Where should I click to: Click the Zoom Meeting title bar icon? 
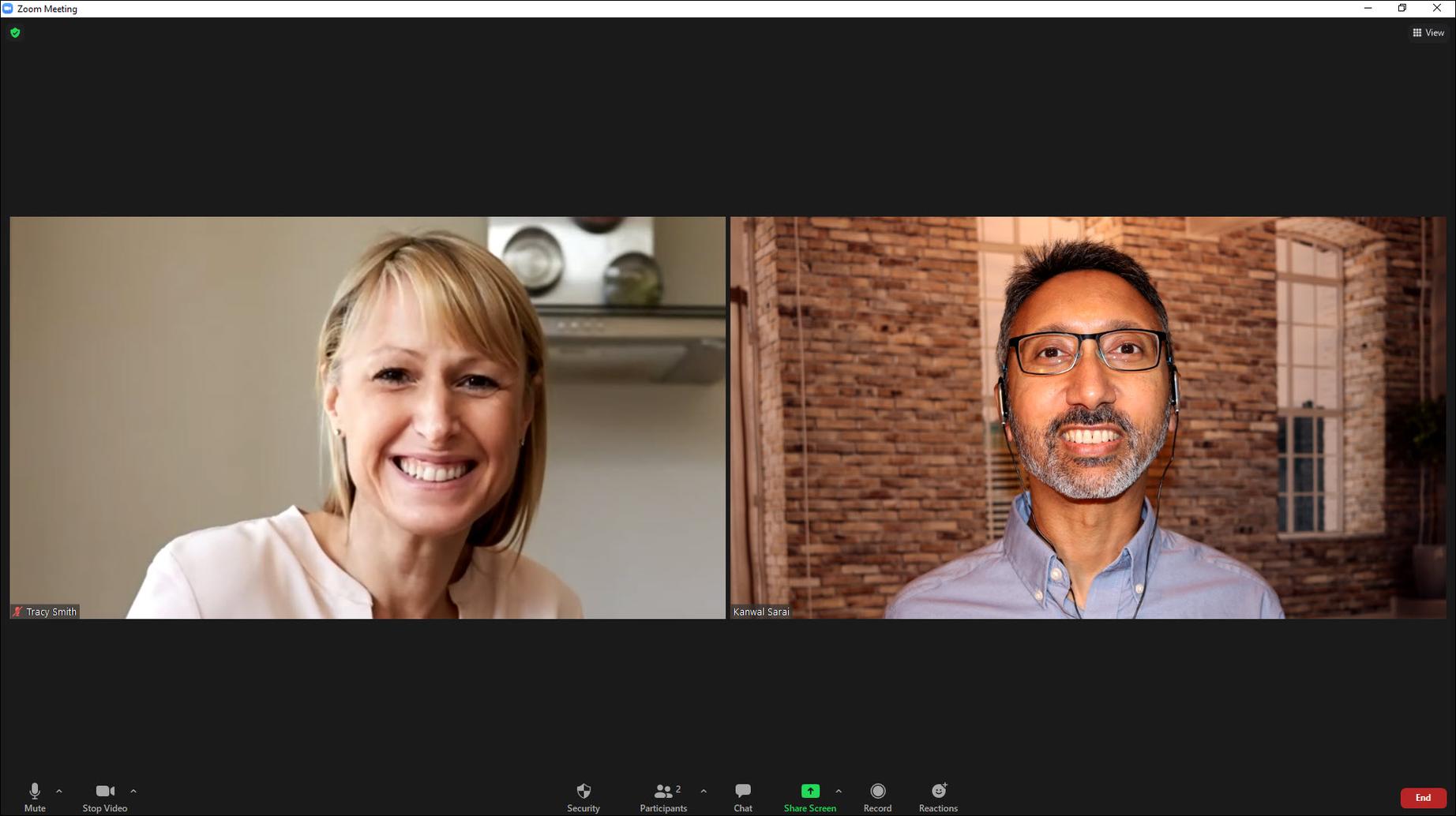8,9
